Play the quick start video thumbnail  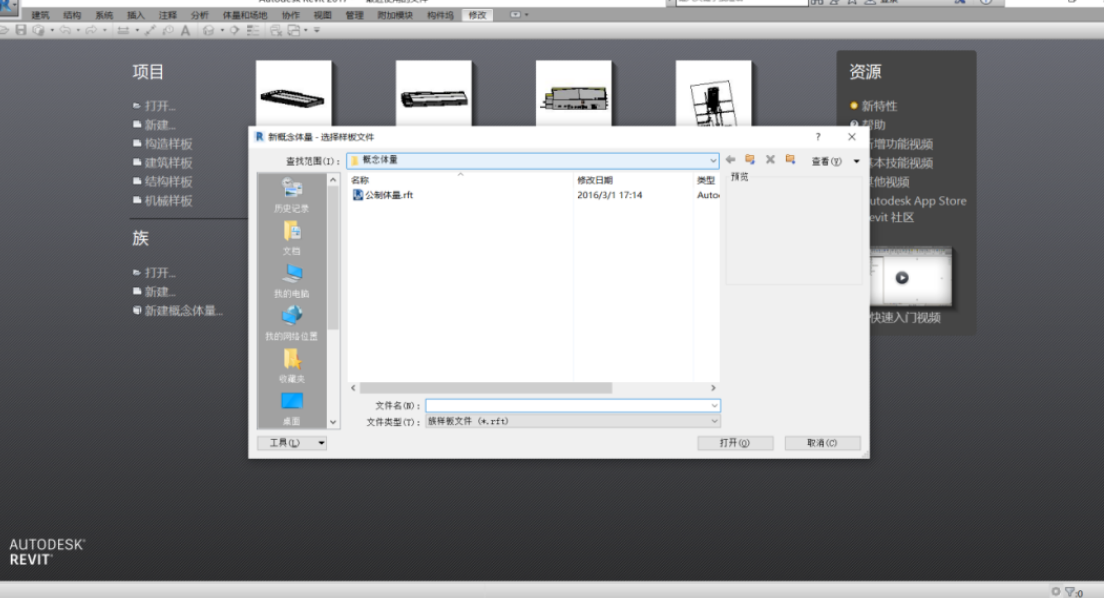tap(902, 278)
